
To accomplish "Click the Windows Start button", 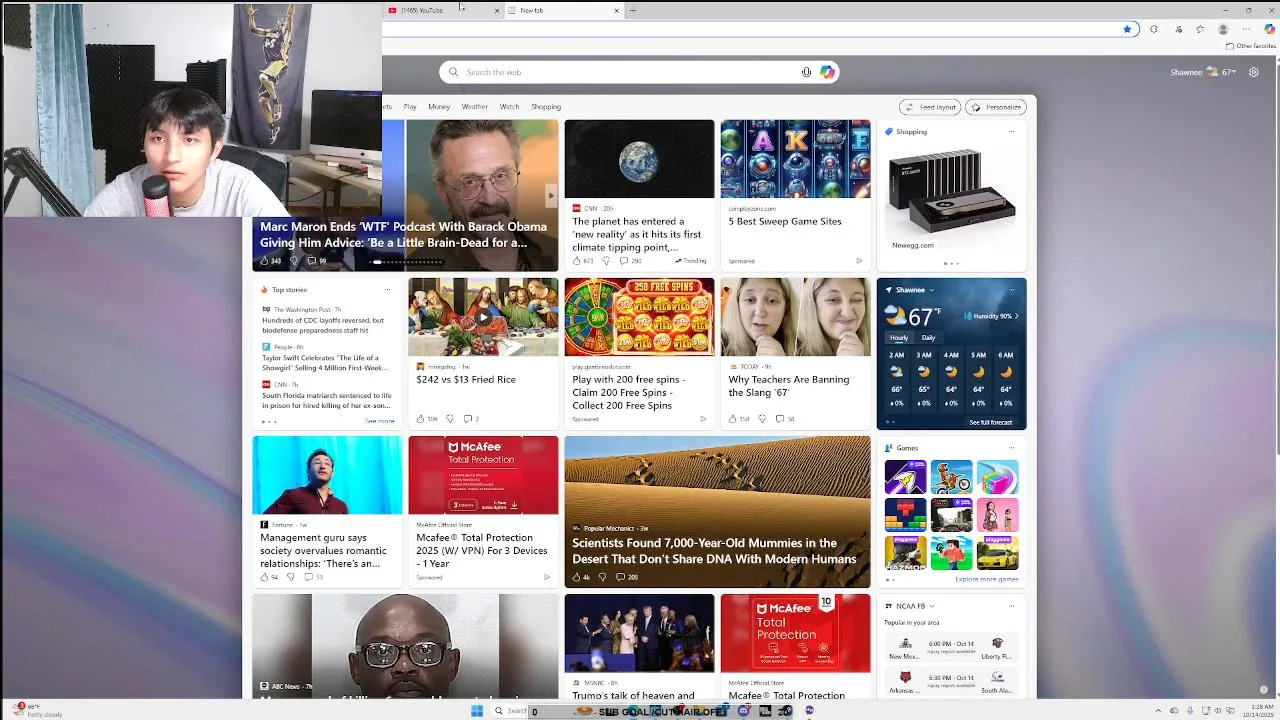I will point(477,711).
